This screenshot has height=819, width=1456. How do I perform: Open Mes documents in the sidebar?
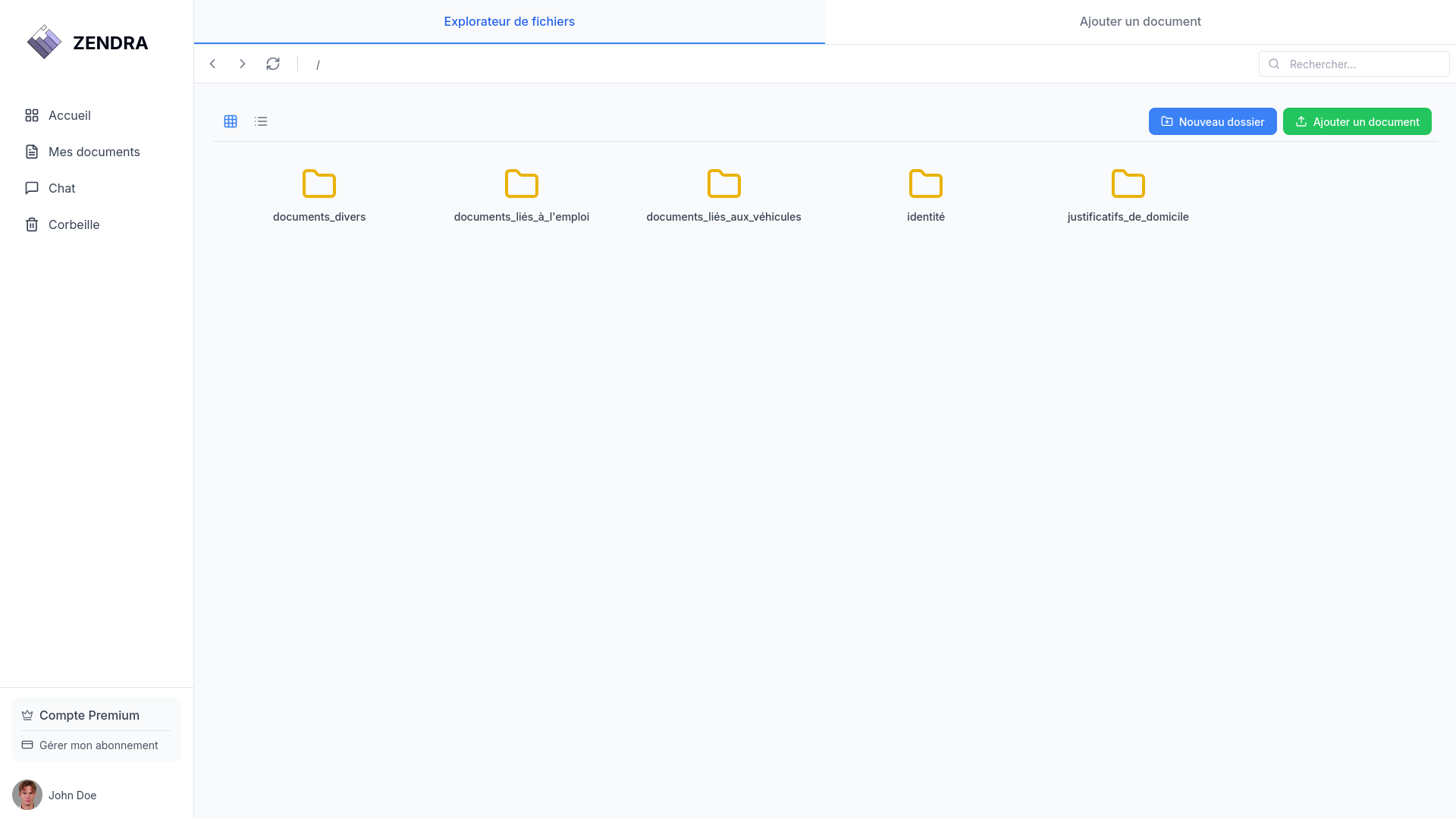93,152
